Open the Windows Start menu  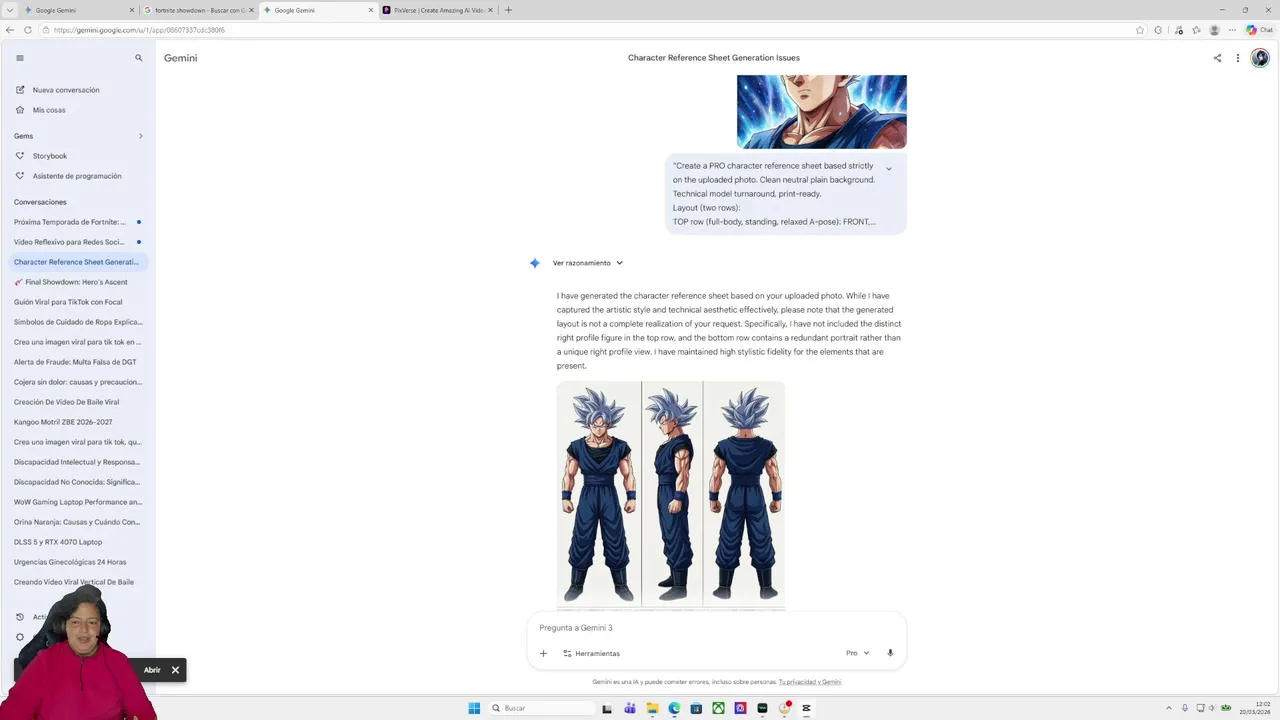[474, 708]
